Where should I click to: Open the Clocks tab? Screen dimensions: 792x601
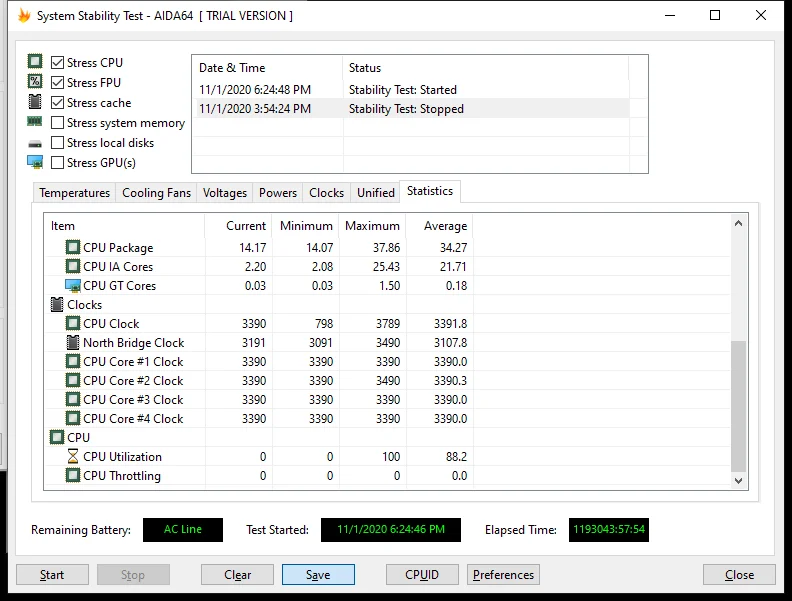coord(326,193)
